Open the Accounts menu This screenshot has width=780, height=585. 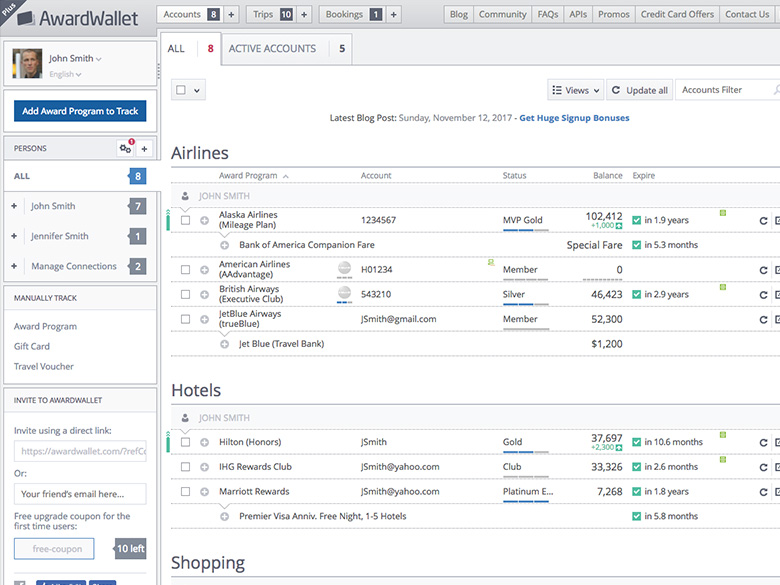(190, 14)
